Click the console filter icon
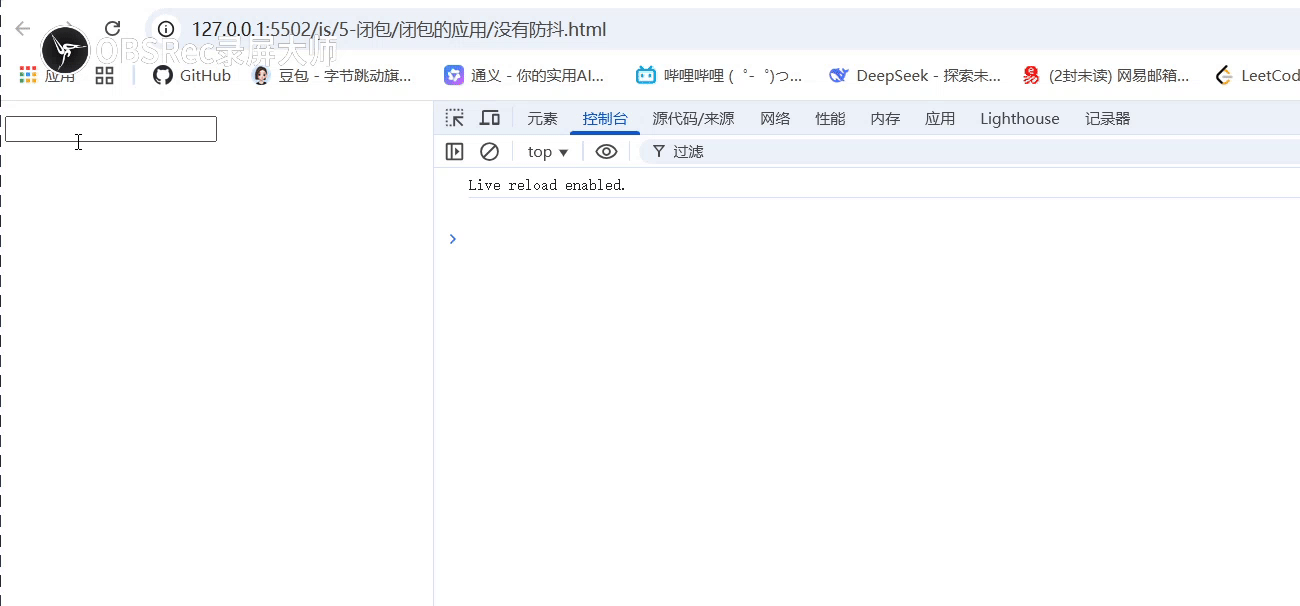Viewport: 1300px width, 606px height. 657,151
